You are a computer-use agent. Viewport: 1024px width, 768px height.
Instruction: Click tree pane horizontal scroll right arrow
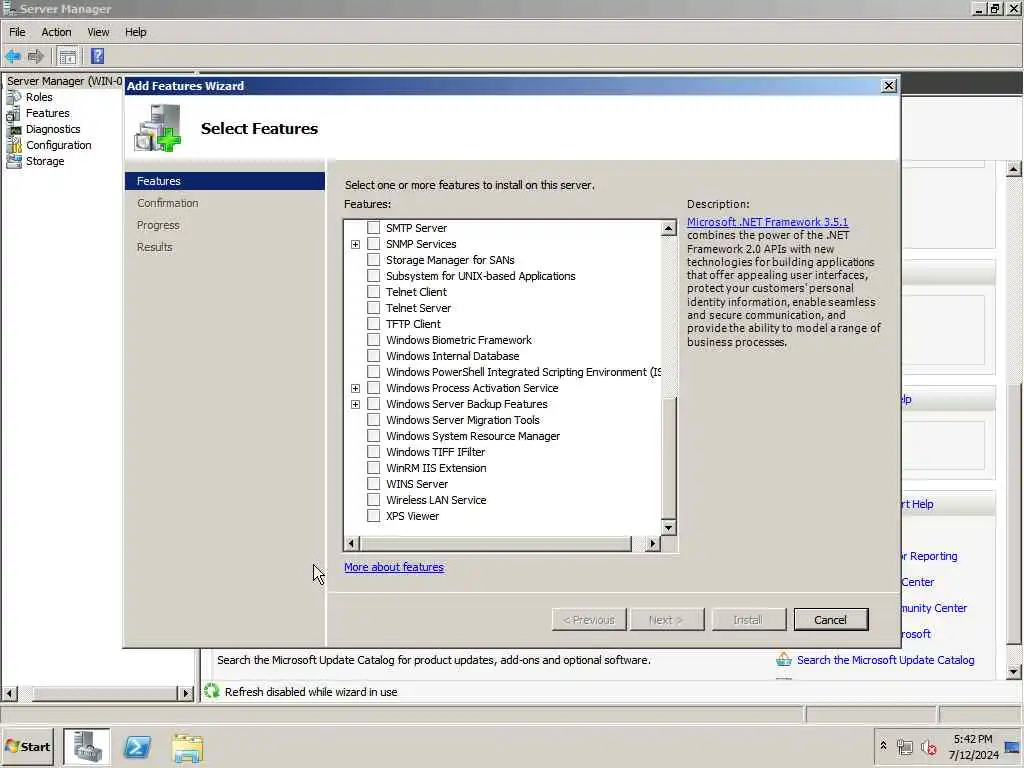coord(186,693)
